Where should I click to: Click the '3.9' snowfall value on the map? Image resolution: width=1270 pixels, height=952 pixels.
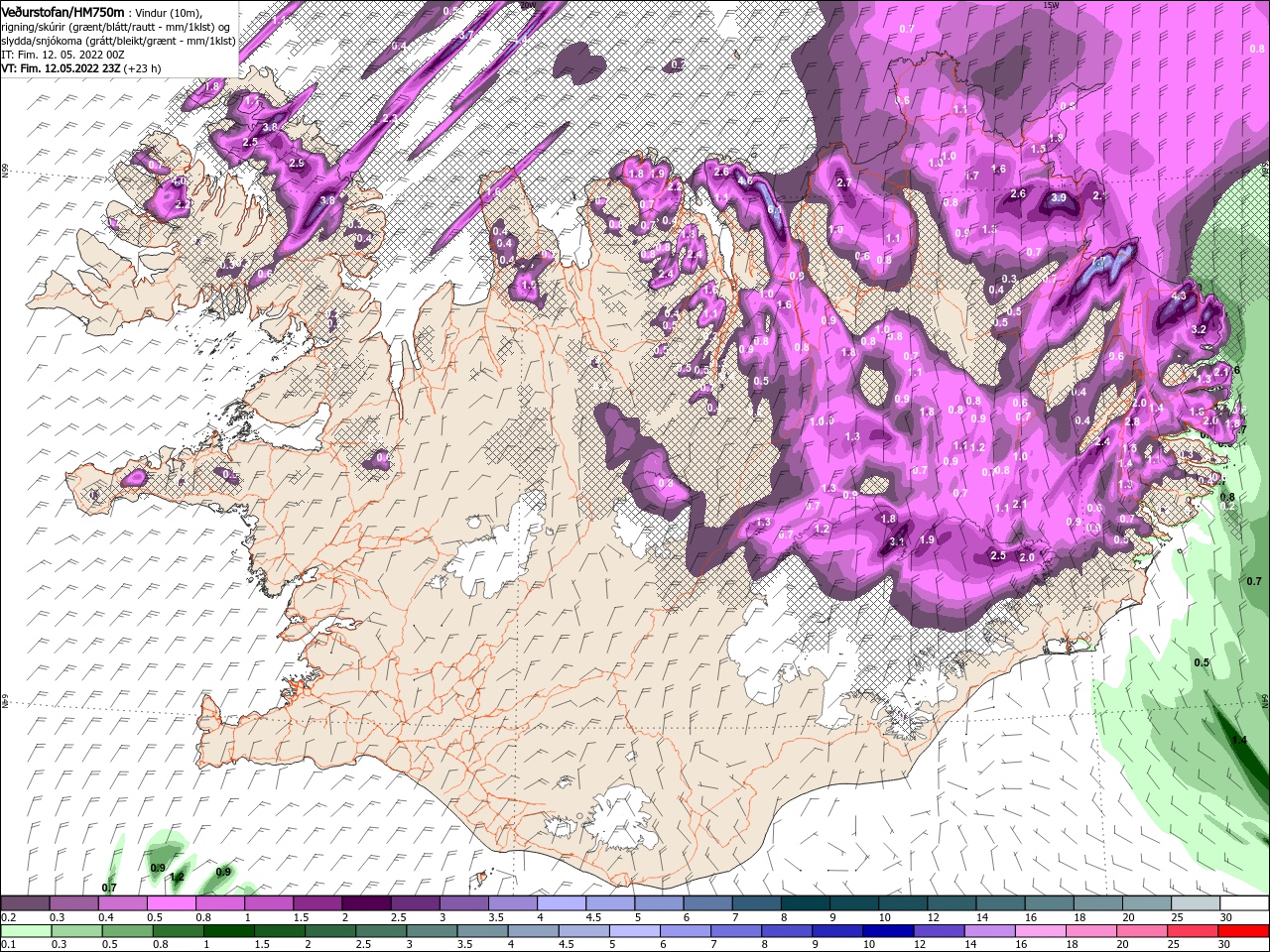coord(1058,198)
